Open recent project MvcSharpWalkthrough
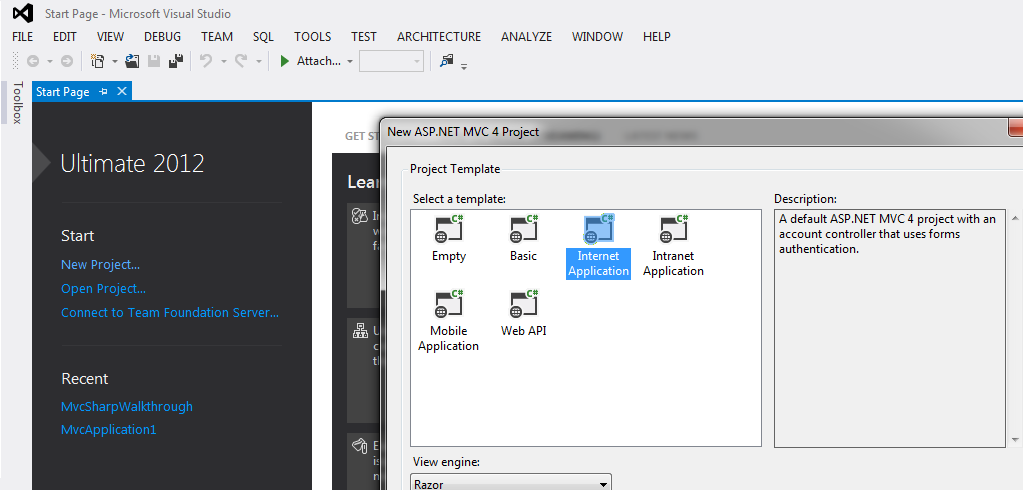 point(127,406)
